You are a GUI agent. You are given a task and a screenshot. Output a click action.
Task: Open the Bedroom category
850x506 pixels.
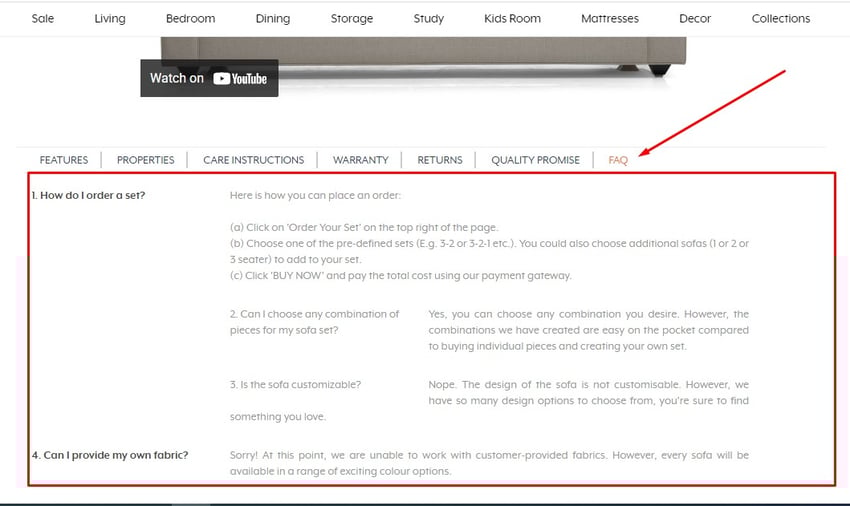click(x=190, y=18)
